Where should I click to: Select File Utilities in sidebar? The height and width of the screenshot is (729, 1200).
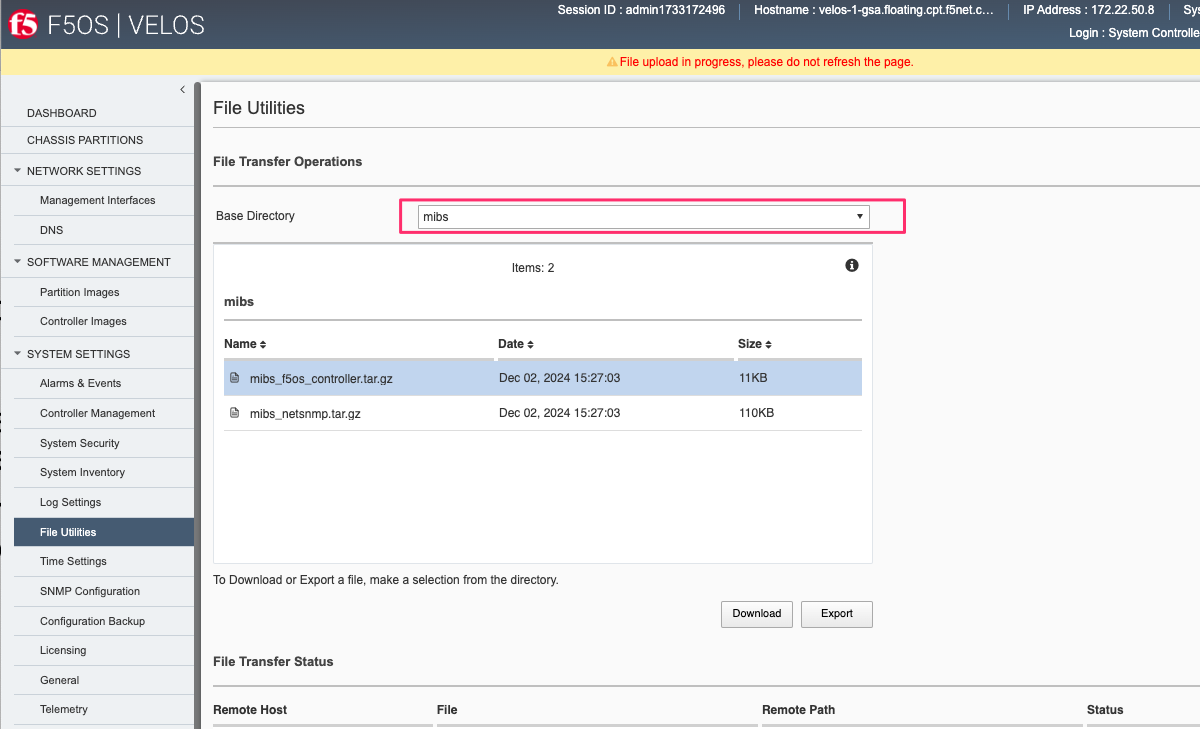[x=104, y=532]
